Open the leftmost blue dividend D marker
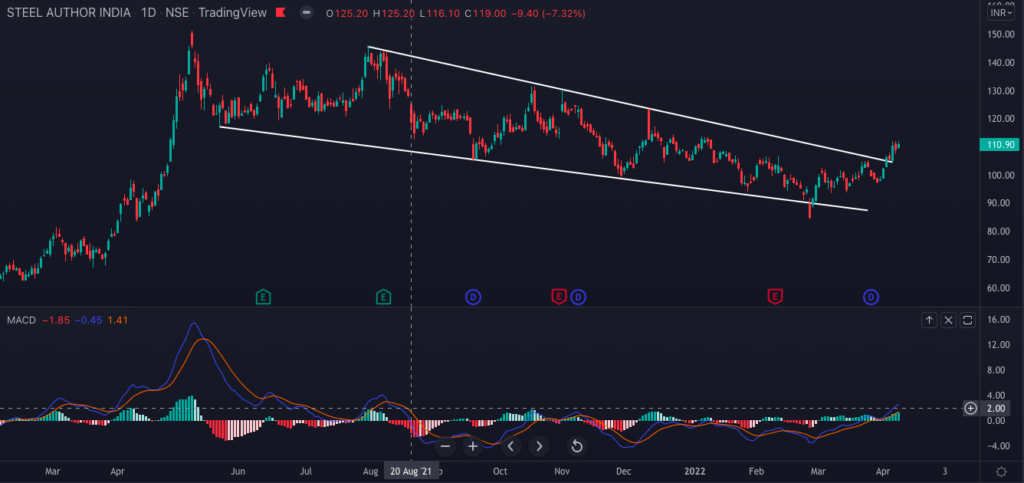 473,298
